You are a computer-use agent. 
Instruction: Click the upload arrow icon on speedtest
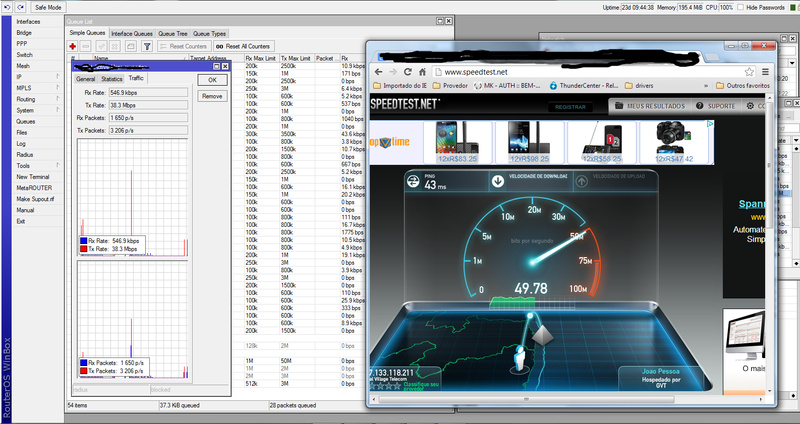[x=581, y=181]
